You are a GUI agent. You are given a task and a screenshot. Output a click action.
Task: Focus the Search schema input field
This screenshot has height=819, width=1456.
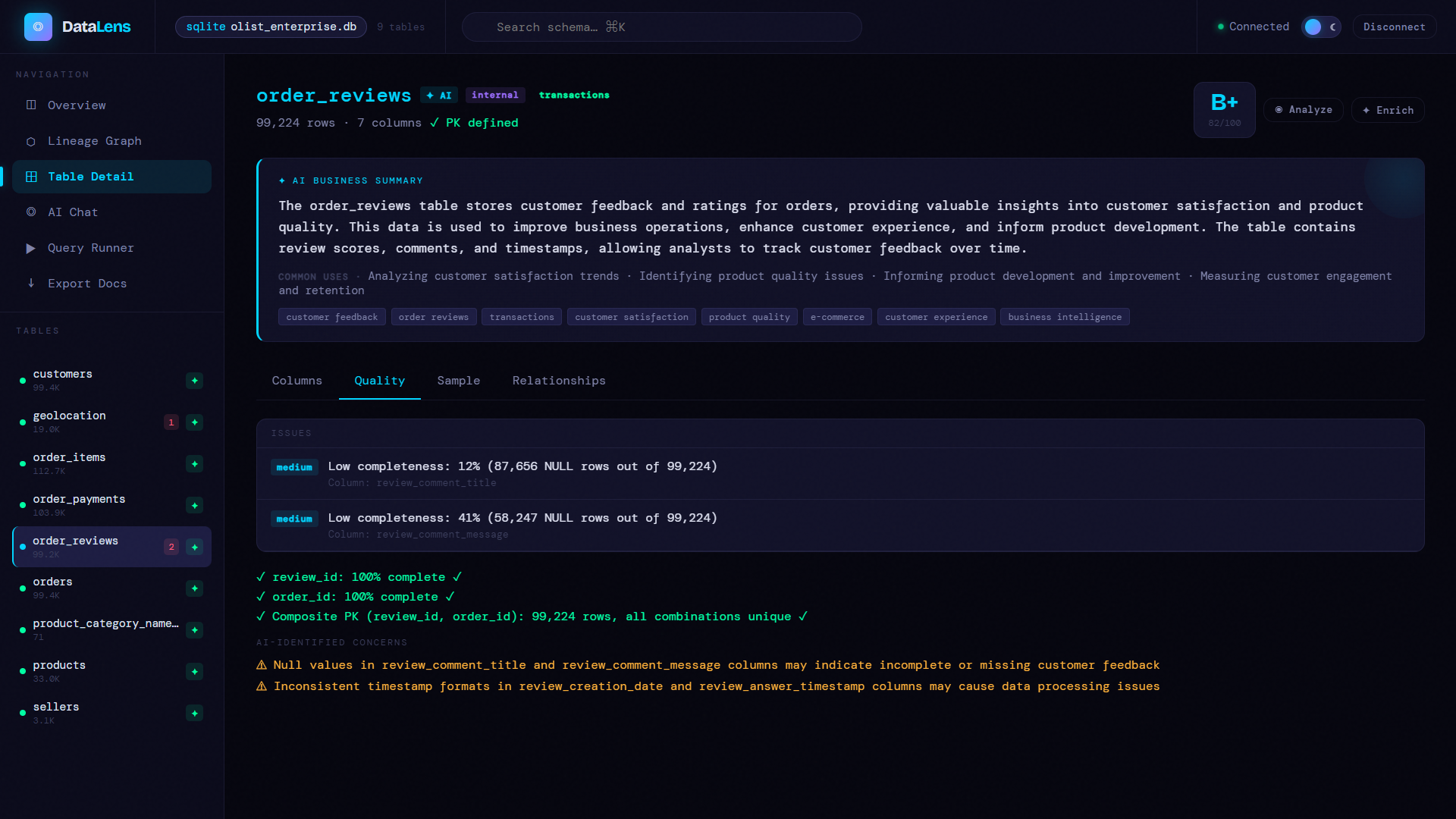[x=661, y=27]
